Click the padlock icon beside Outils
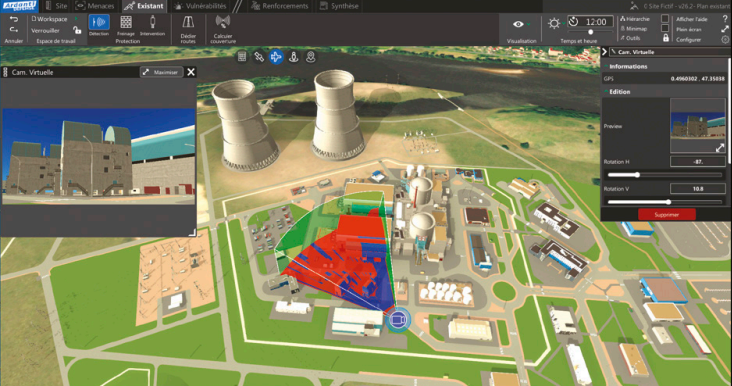The image size is (732, 386). coord(666,38)
